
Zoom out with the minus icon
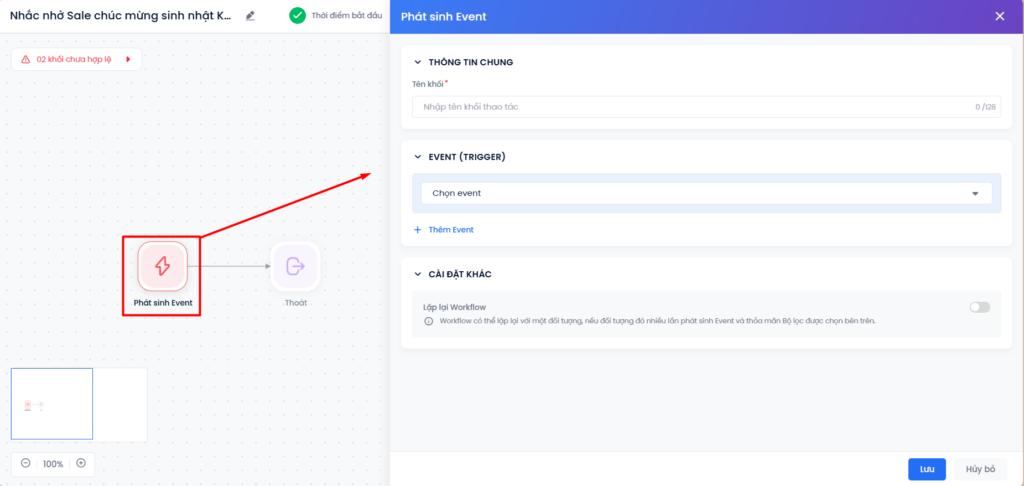click(25, 463)
